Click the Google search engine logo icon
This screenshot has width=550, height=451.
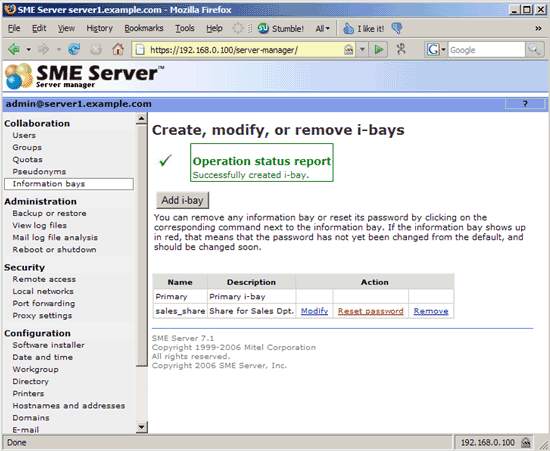(433, 49)
